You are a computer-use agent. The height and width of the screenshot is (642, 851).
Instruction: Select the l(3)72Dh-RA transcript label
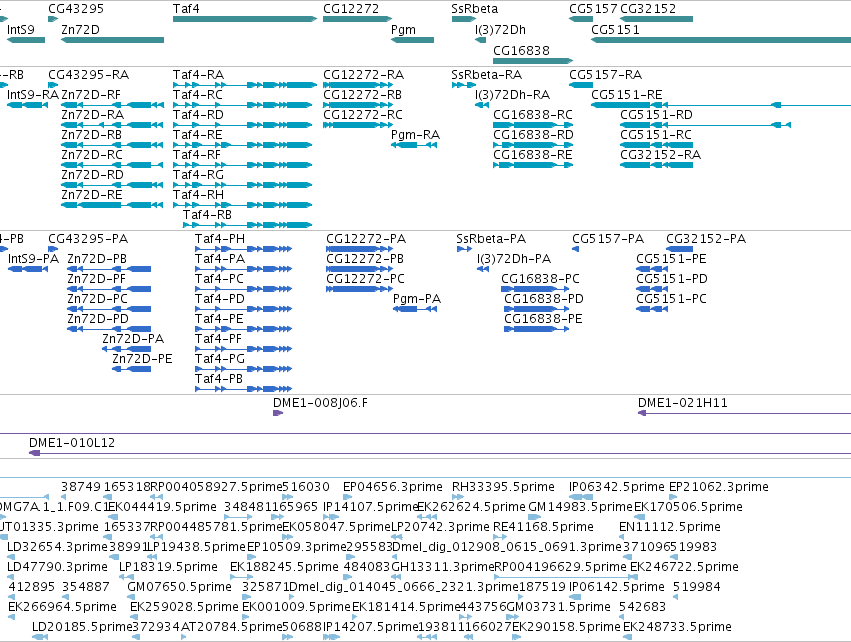[512, 94]
